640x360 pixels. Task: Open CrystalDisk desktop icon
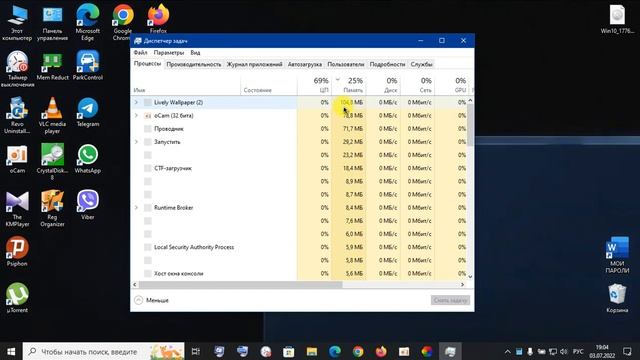point(52,162)
